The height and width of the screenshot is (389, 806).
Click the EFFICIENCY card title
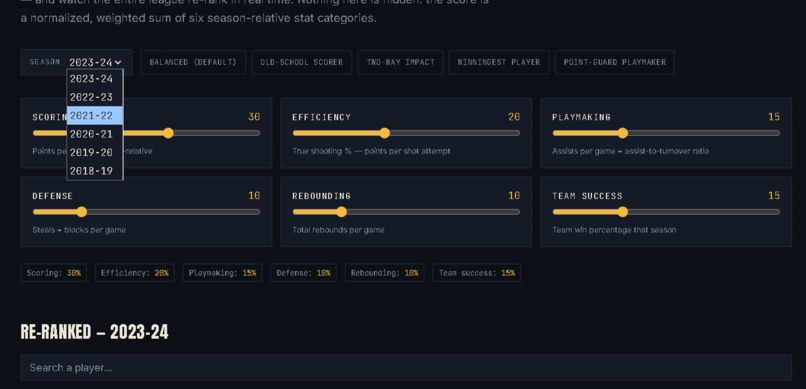[x=321, y=117]
